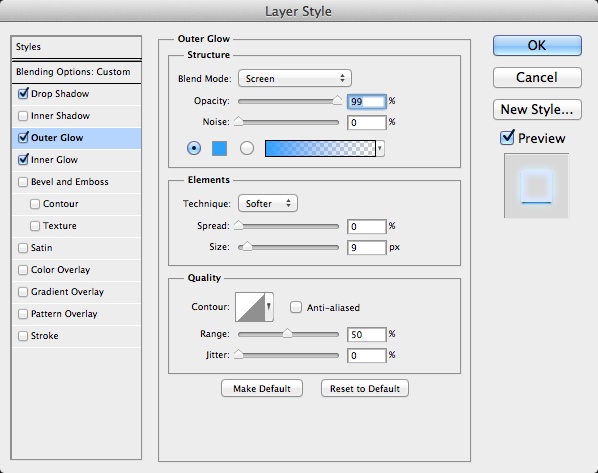The height and width of the screenshot is (473, 598).
Task: Open the Blend Mode Screen dropdown
Action: (x=294, y=78)
